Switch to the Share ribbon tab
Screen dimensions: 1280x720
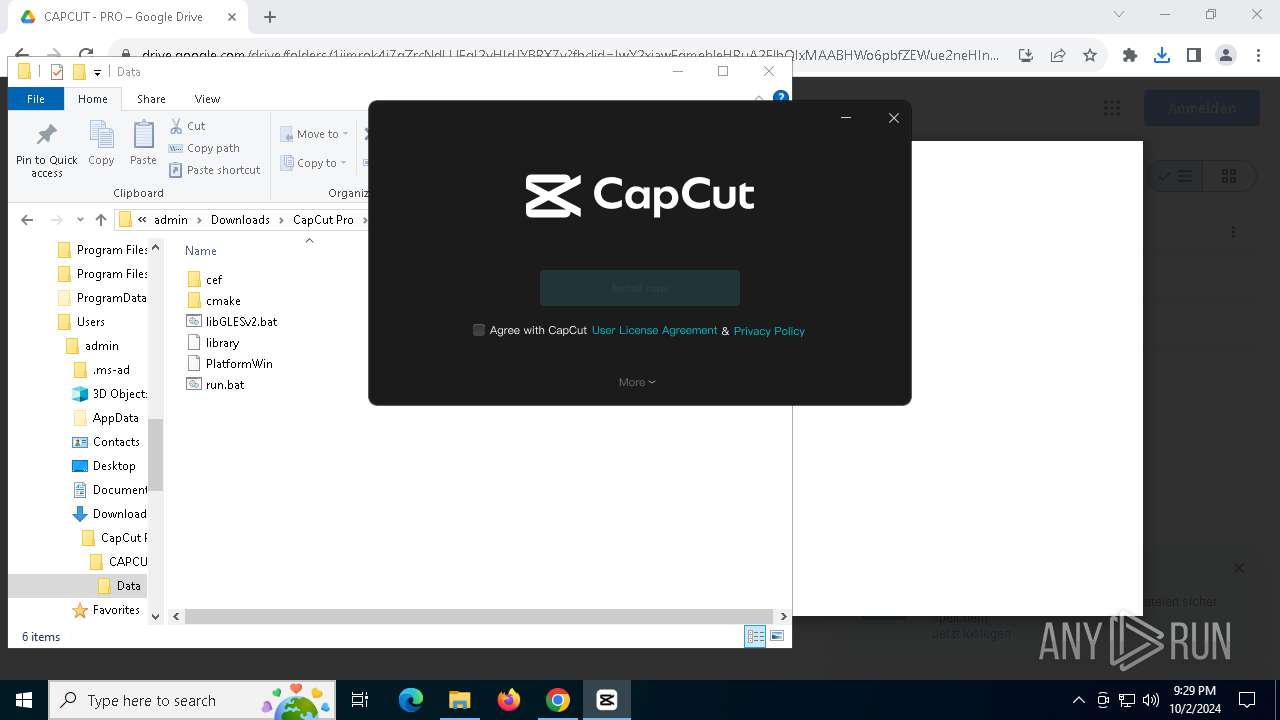[x=151, y=99]
